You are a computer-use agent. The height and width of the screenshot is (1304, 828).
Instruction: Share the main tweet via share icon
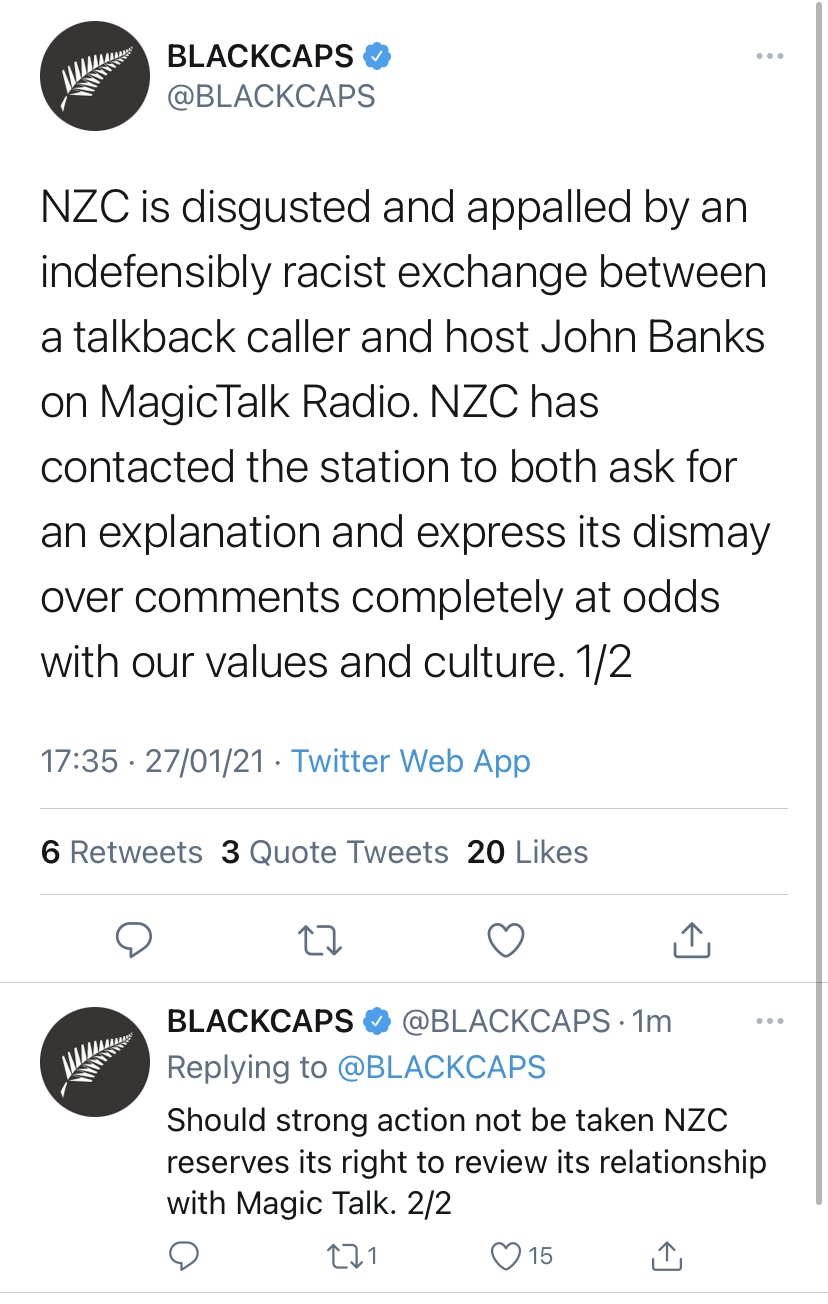pos(692,940)
